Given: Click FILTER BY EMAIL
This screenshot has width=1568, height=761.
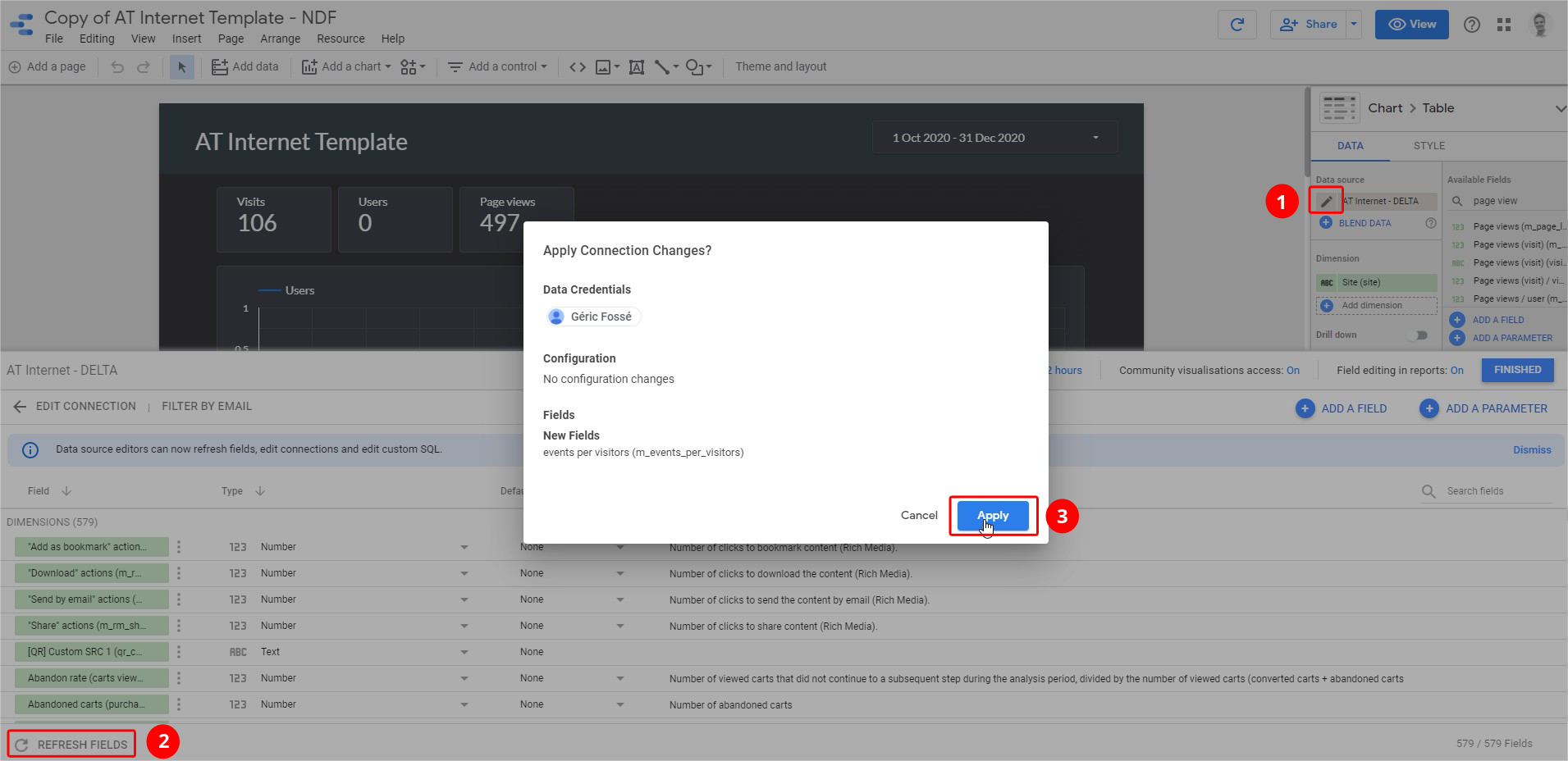Looking at the screenshot, I should pos(207,406).
